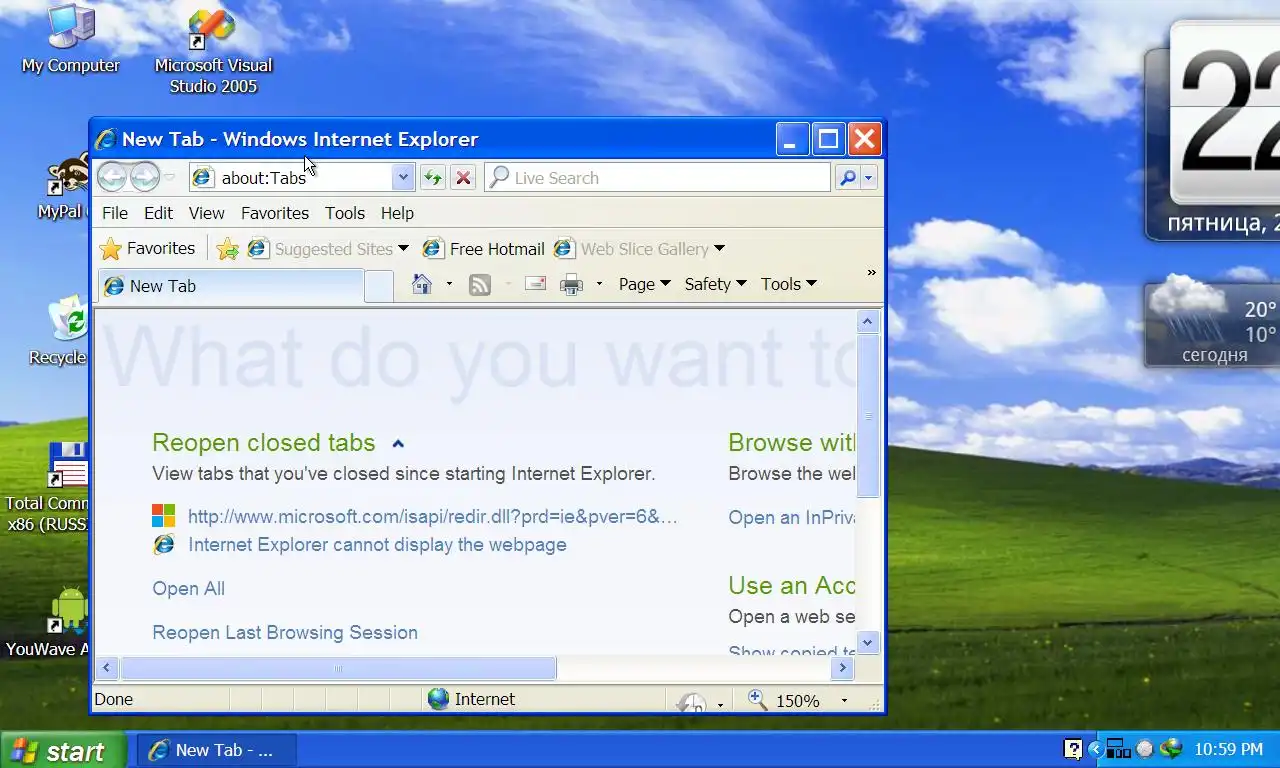Click the Microsoft logo beside the redir.dll link

pos(163,516)
